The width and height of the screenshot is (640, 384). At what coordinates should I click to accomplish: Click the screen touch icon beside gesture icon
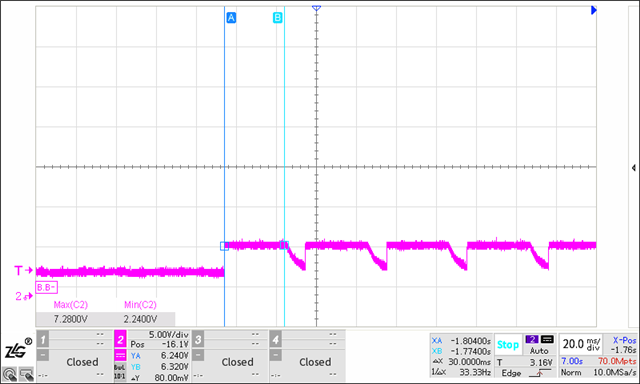(27, 374)
